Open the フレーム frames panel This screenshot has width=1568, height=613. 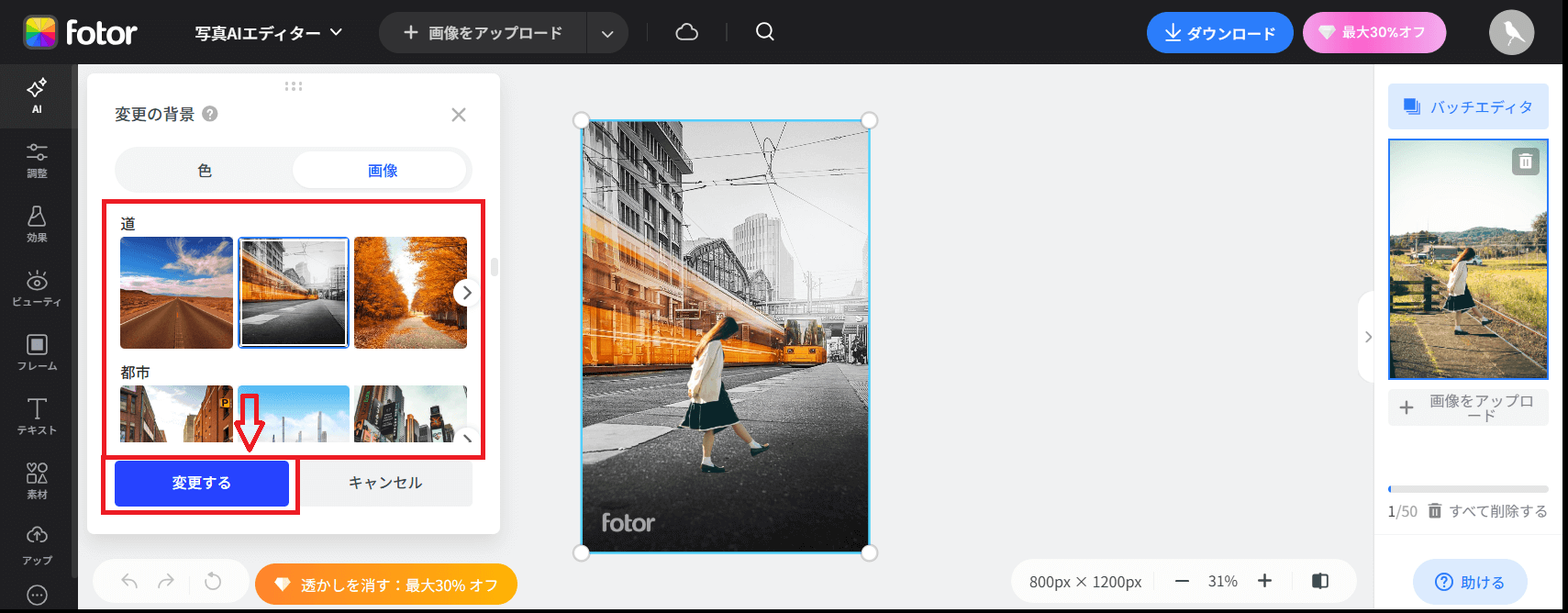pyautogui.click(x=37, y=352)
